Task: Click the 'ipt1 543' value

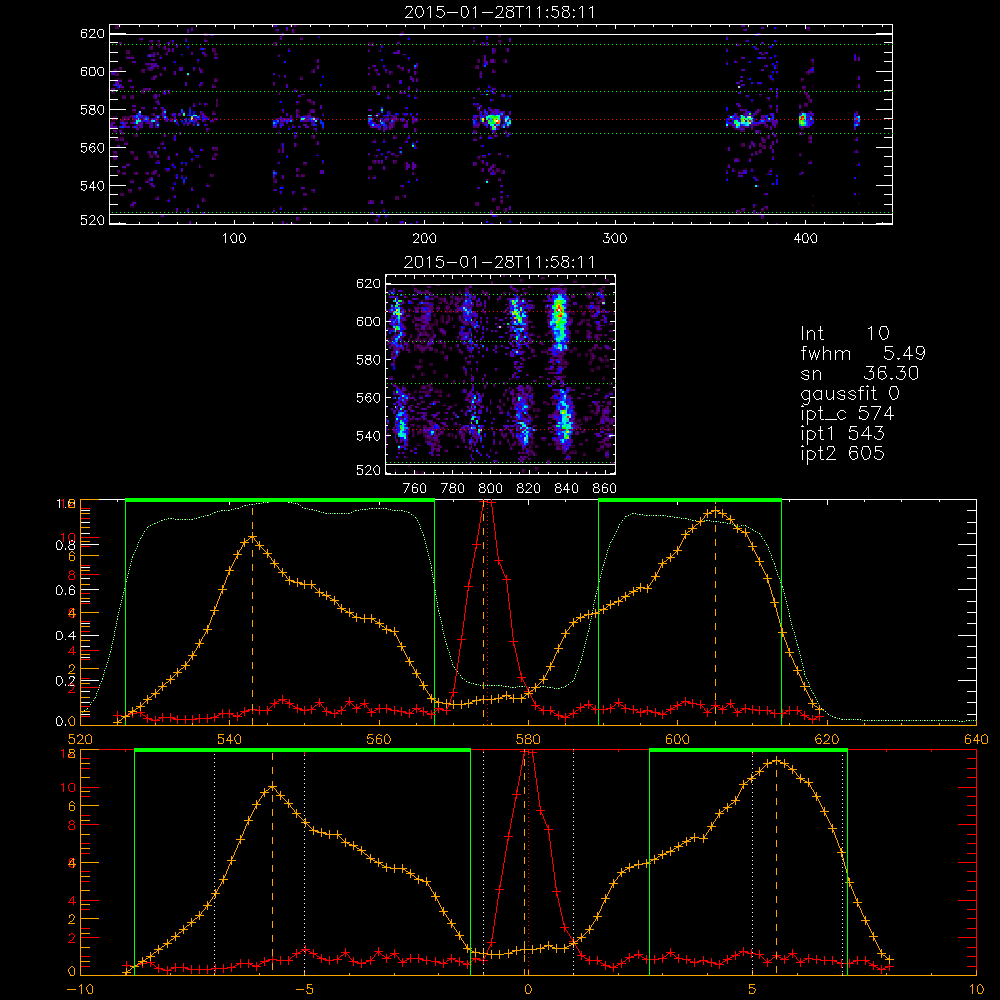Action: click(842, 434)
